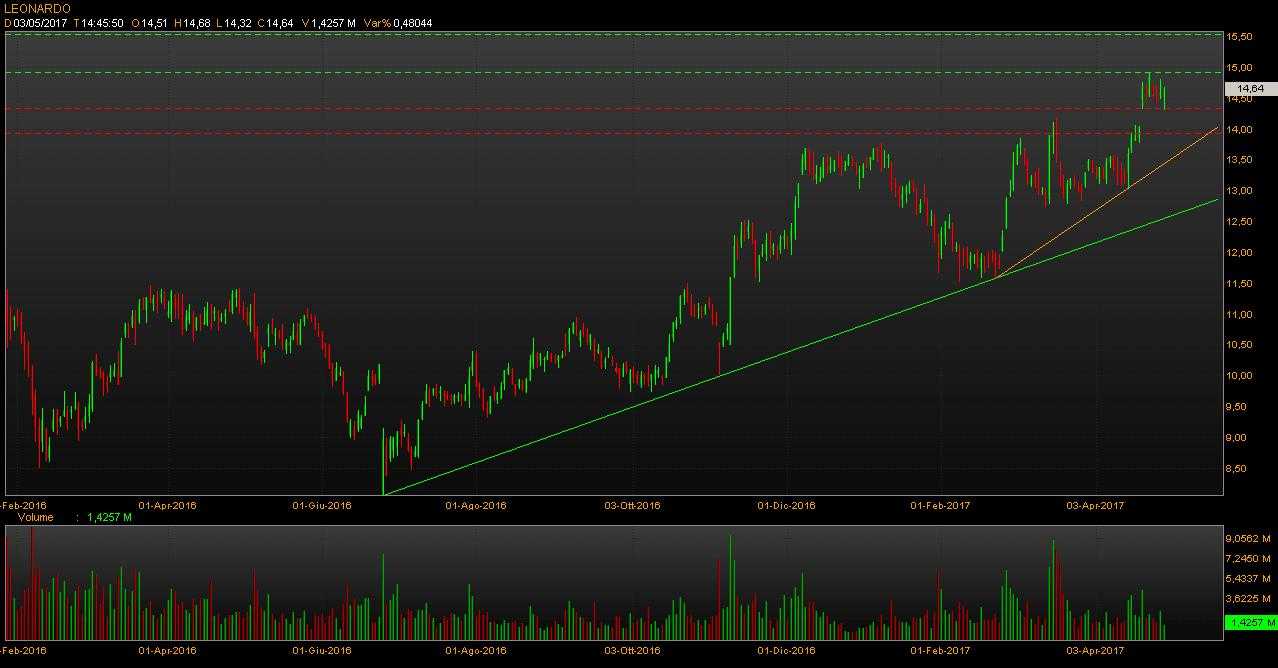Click the 9,0562 M volume axis label
This screenshot has height=668, width=1278.
pos(1248,538)
